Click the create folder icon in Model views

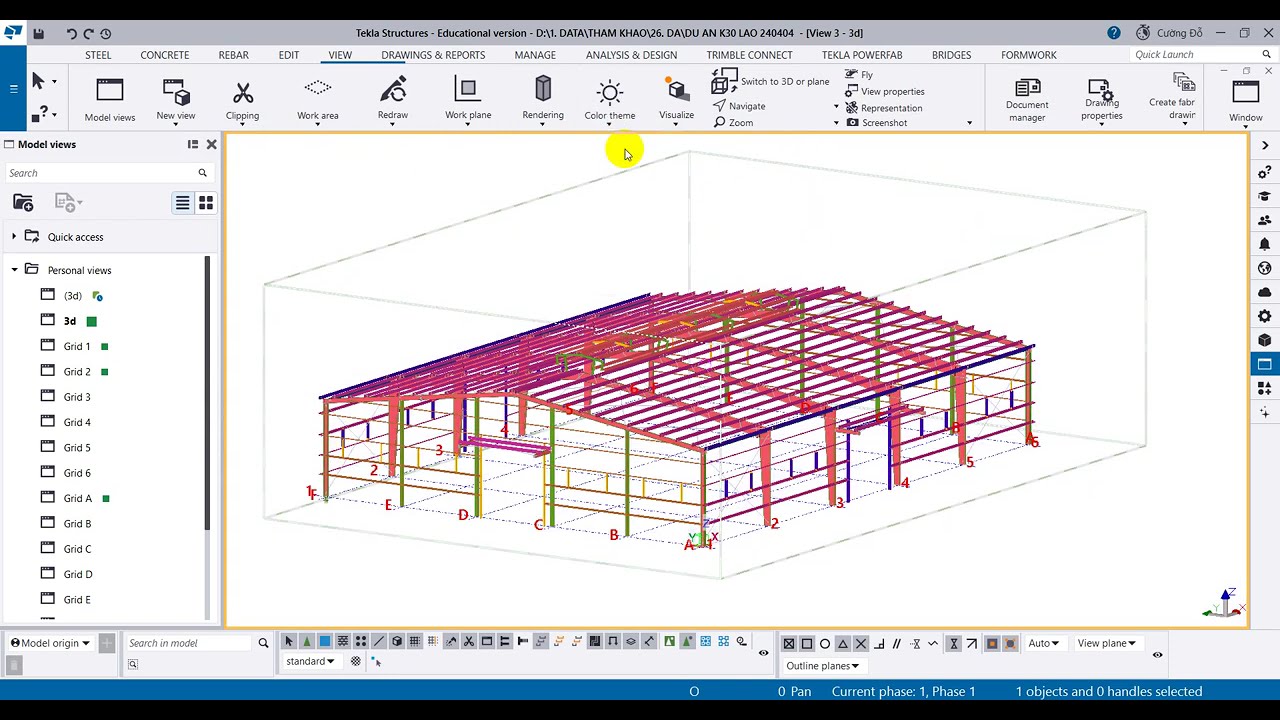tap(23, 203)
